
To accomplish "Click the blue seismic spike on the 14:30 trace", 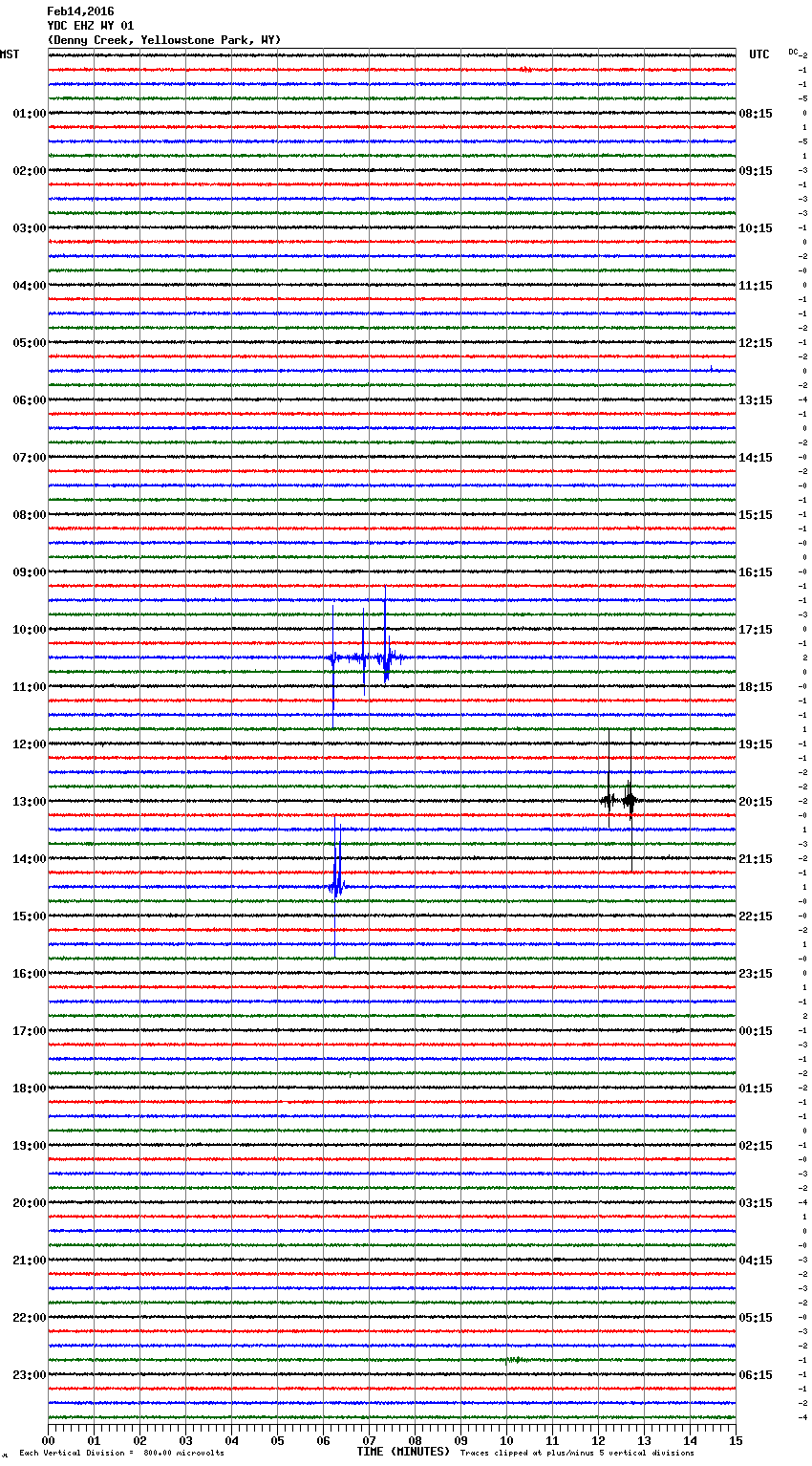I will (x=336, y=887).
